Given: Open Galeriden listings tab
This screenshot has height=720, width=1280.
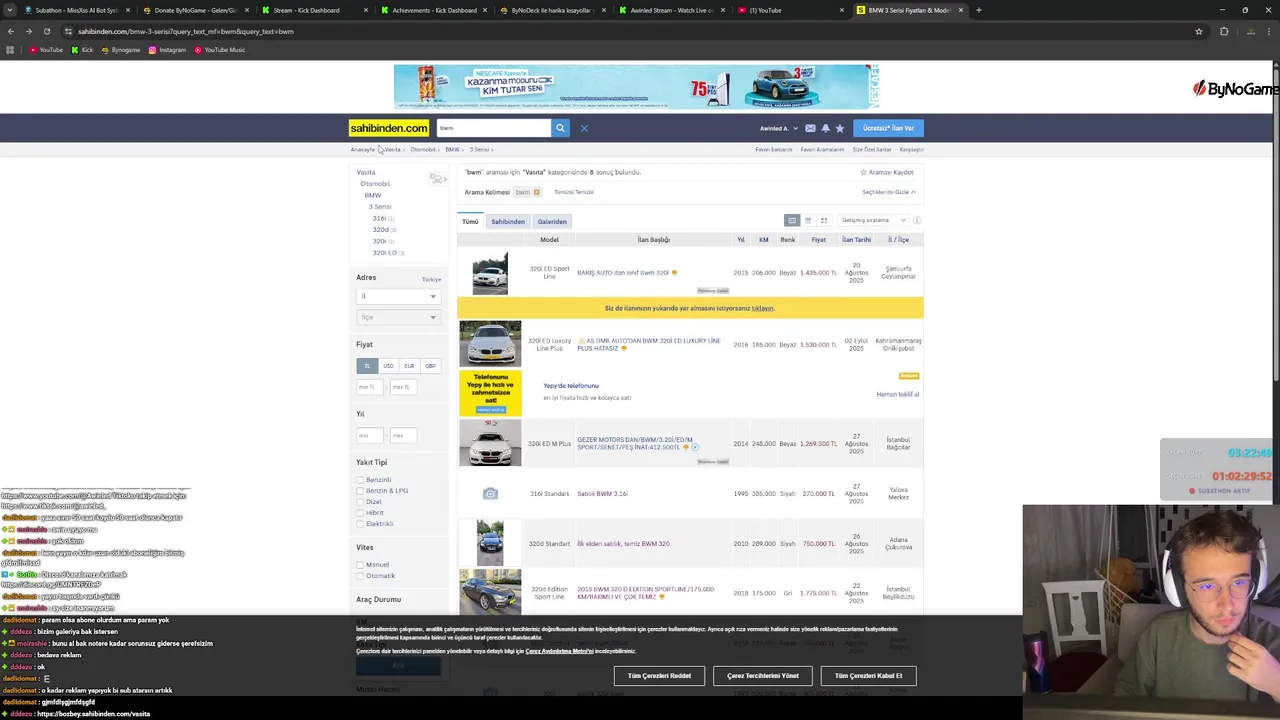Looking at the screenshot, I should coord(552,221).
